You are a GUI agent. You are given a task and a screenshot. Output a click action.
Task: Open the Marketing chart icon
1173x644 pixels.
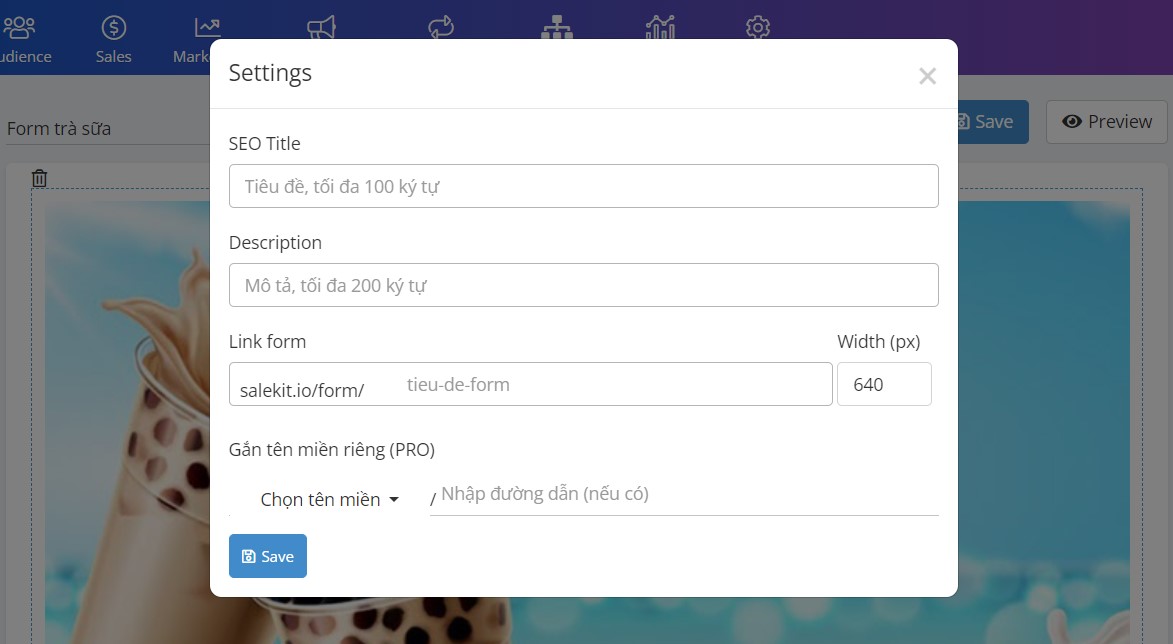[x=207, y=28]
